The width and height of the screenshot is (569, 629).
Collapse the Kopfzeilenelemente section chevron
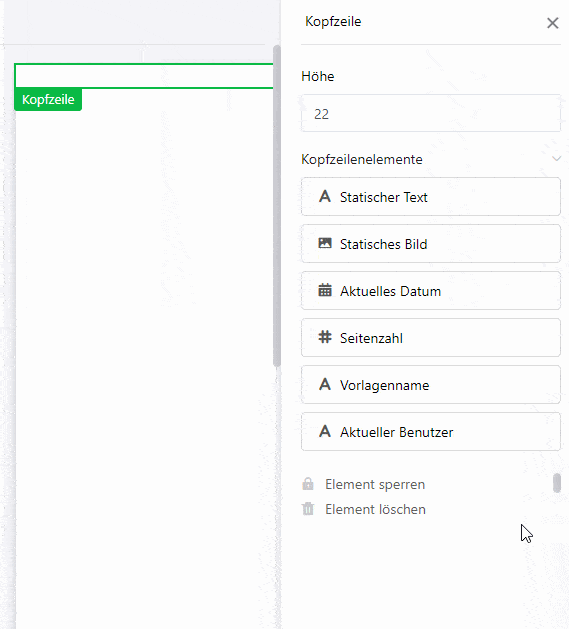pos(556,158)
